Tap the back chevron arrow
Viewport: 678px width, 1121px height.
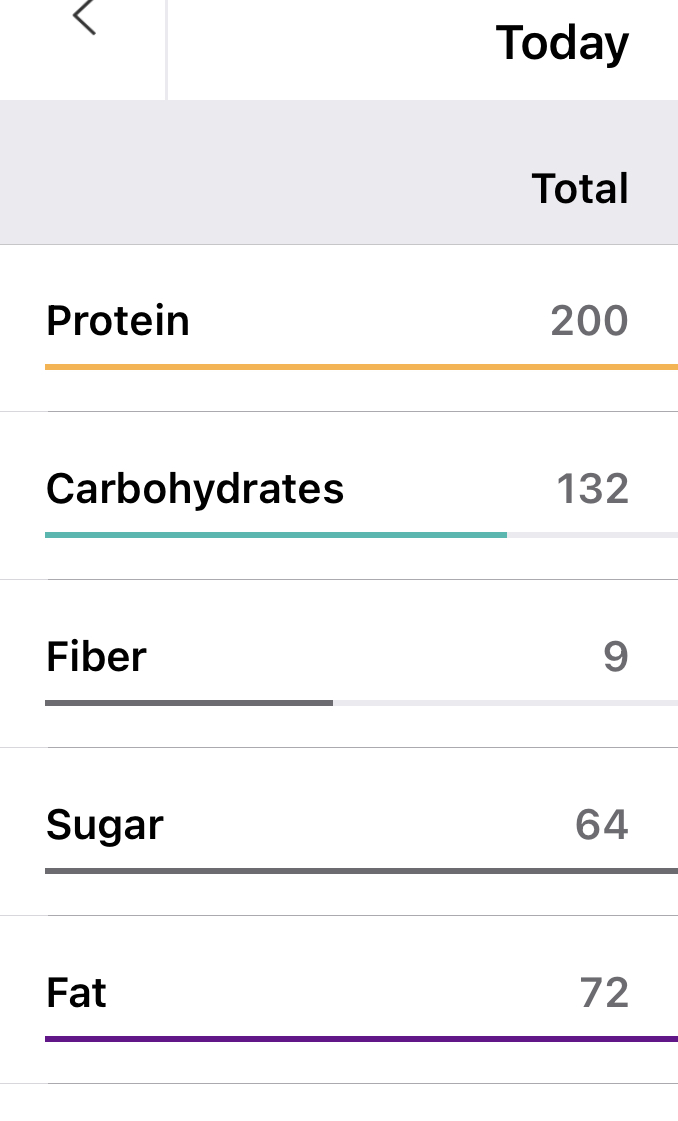click(x=85, y=18)
